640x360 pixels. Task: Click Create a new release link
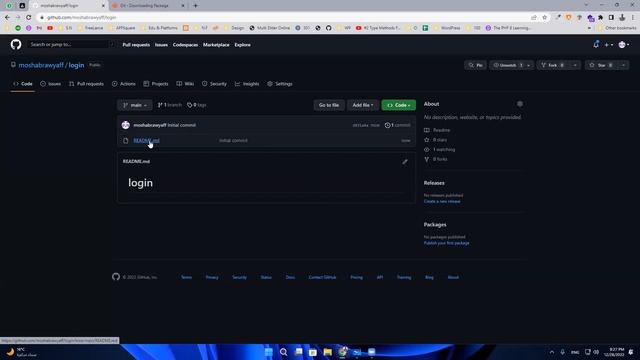[x=442, y=201]
